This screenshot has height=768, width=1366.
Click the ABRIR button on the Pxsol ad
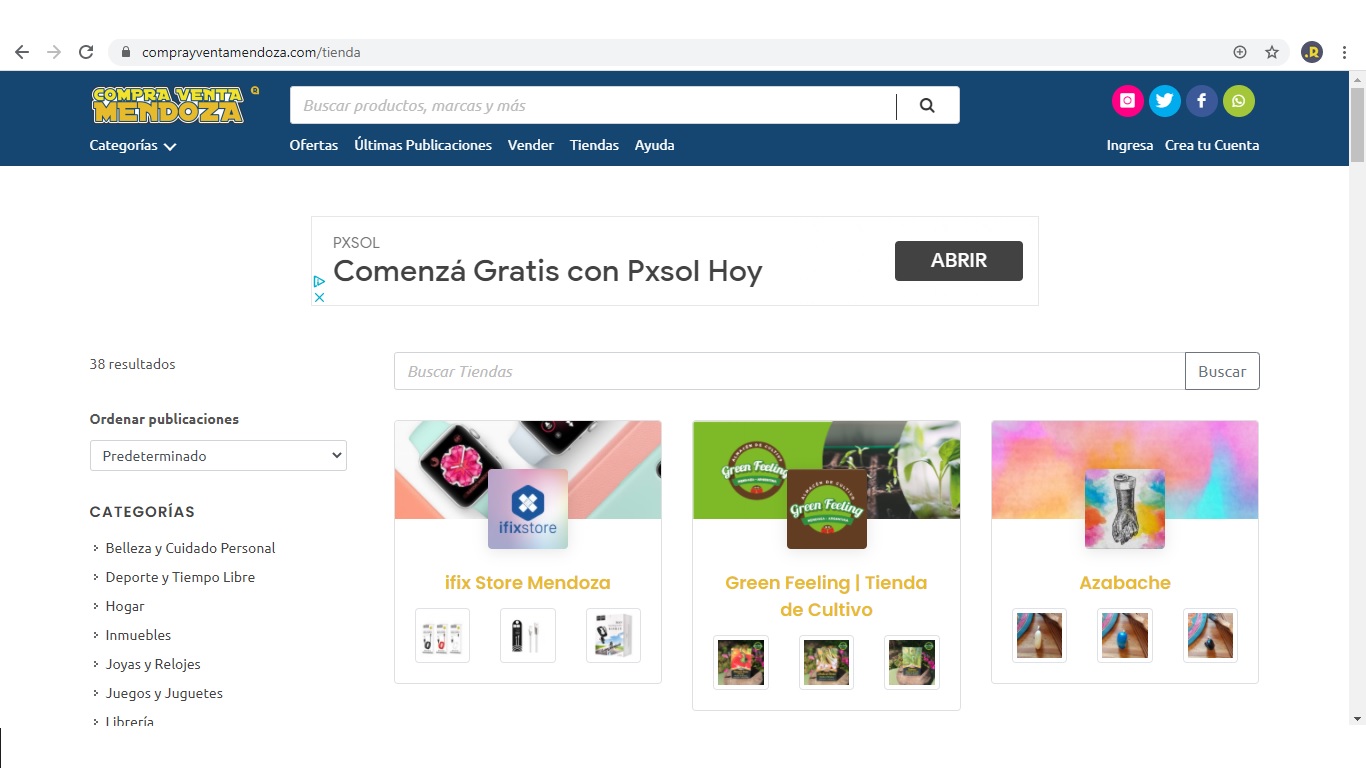tap(958, 260)
